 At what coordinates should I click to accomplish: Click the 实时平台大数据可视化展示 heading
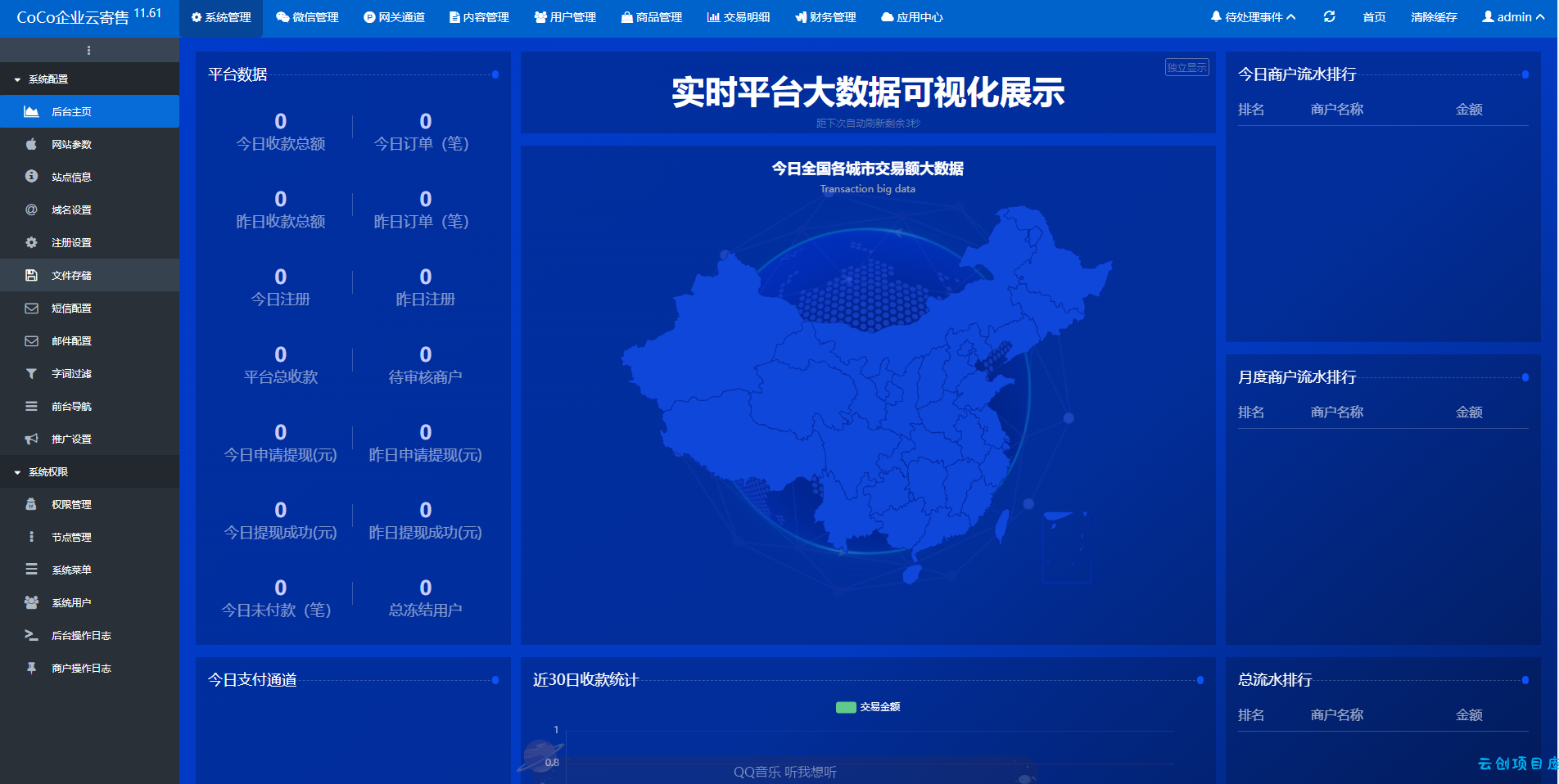point(868,92)
